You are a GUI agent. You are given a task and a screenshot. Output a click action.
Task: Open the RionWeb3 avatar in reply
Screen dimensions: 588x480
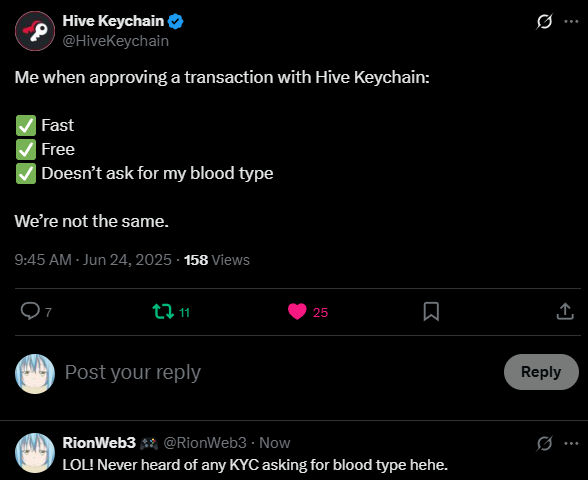pyautogui.click(x=35, y=453)
